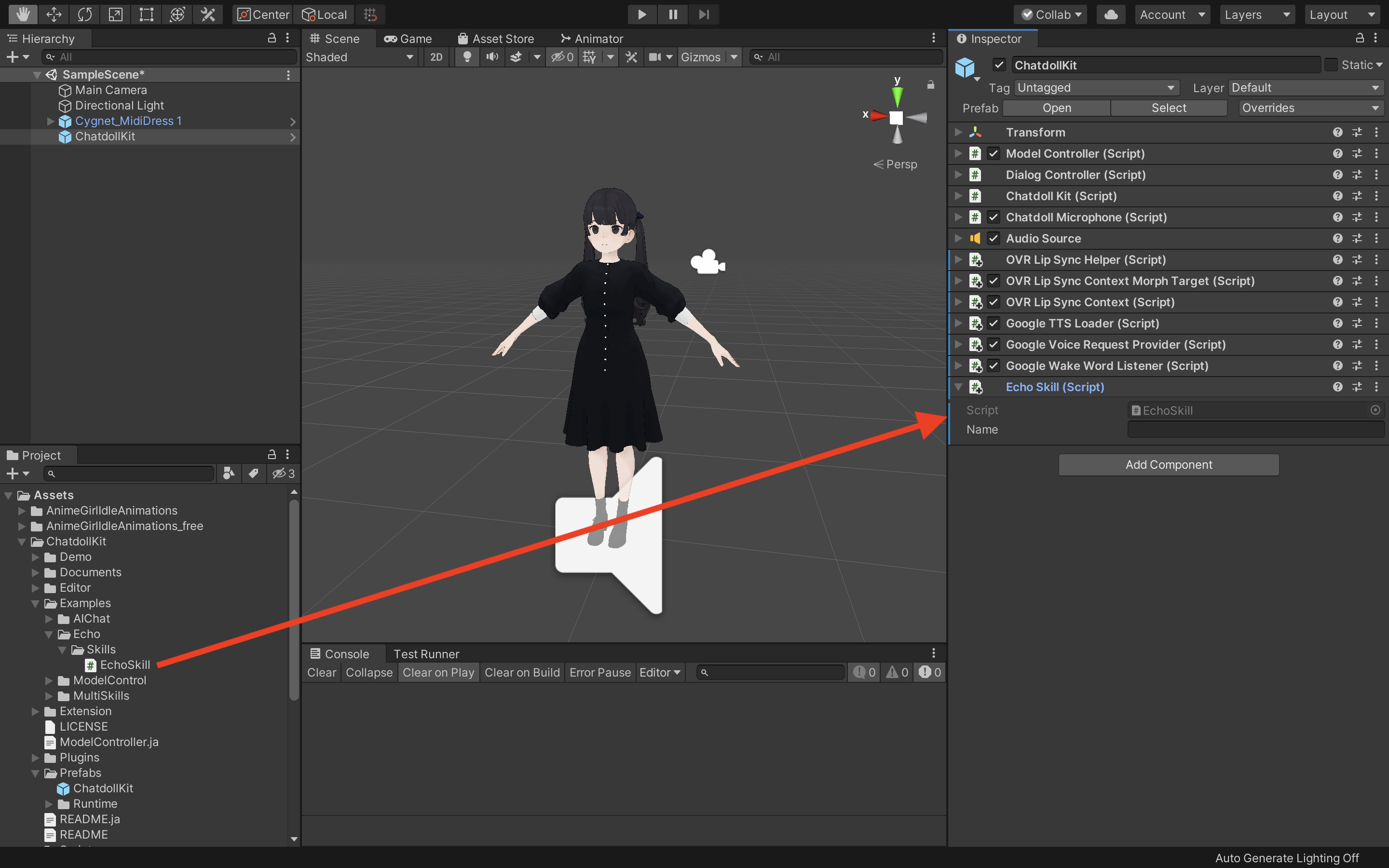Open the Shaded draw mode dropdown
1389x868 pixels.
(359, 57)
